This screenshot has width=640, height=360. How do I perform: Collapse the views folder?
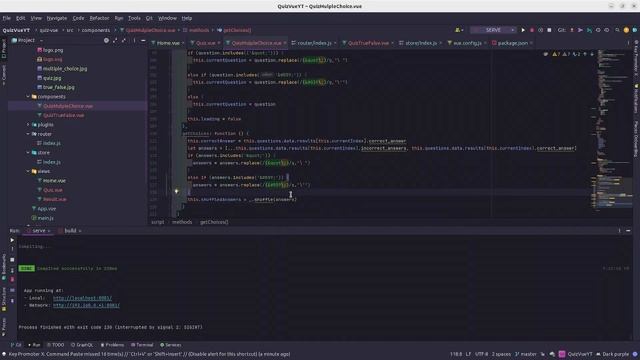pos(28,171)
